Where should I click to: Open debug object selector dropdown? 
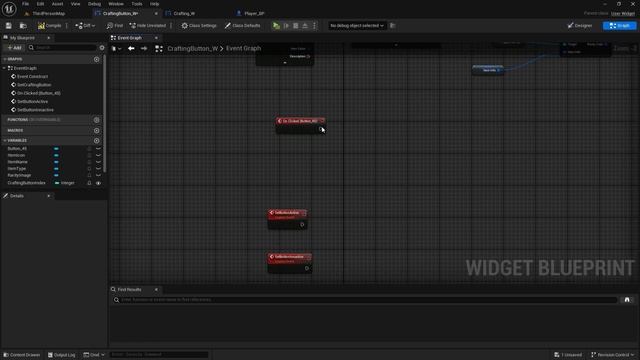(357, 26)
